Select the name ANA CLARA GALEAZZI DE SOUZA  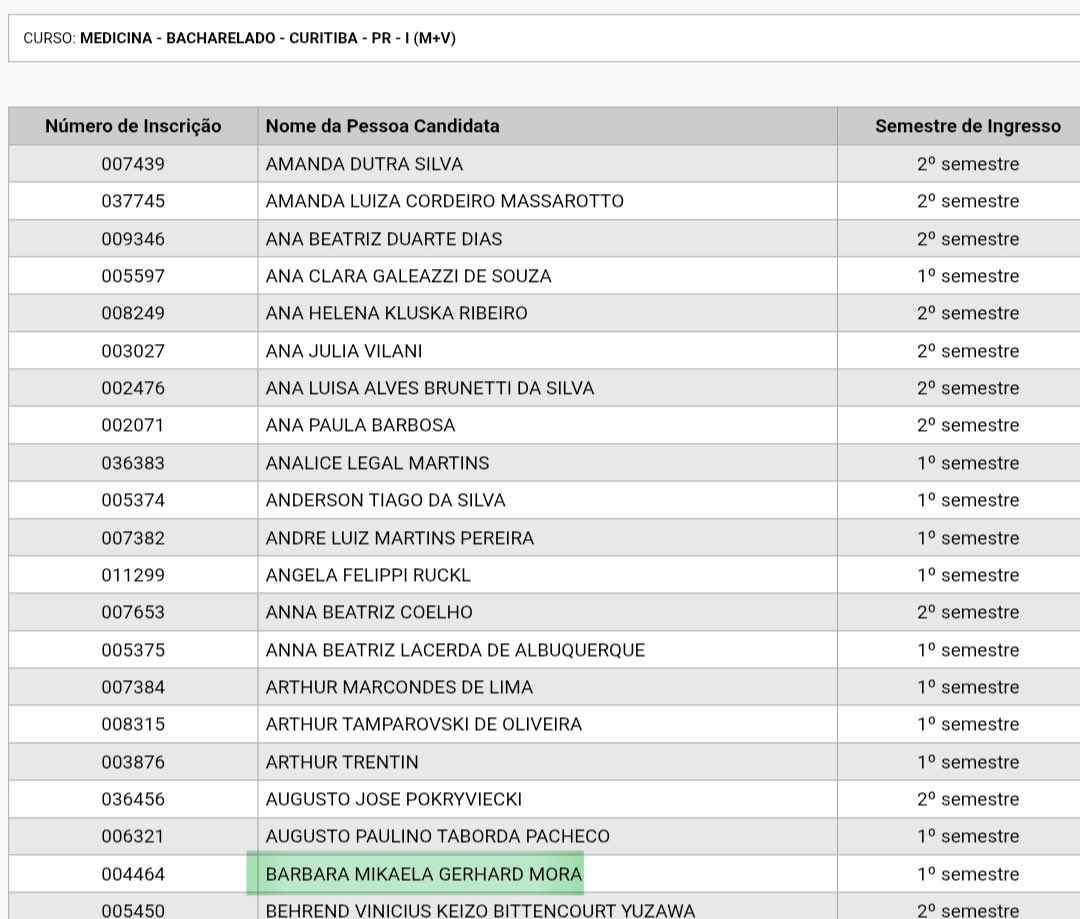click(408, 276)
